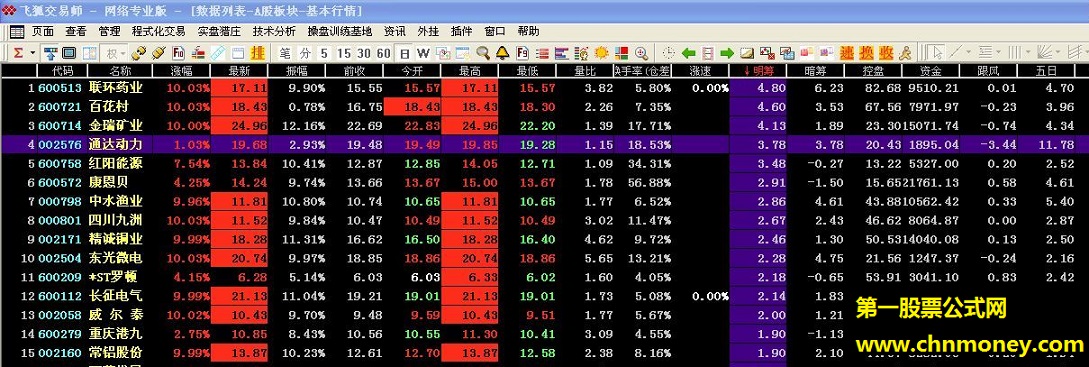Click the zoom magnifier with plus icon
The height and width of the screenshot is (367, 1089).
coord(641,53)
